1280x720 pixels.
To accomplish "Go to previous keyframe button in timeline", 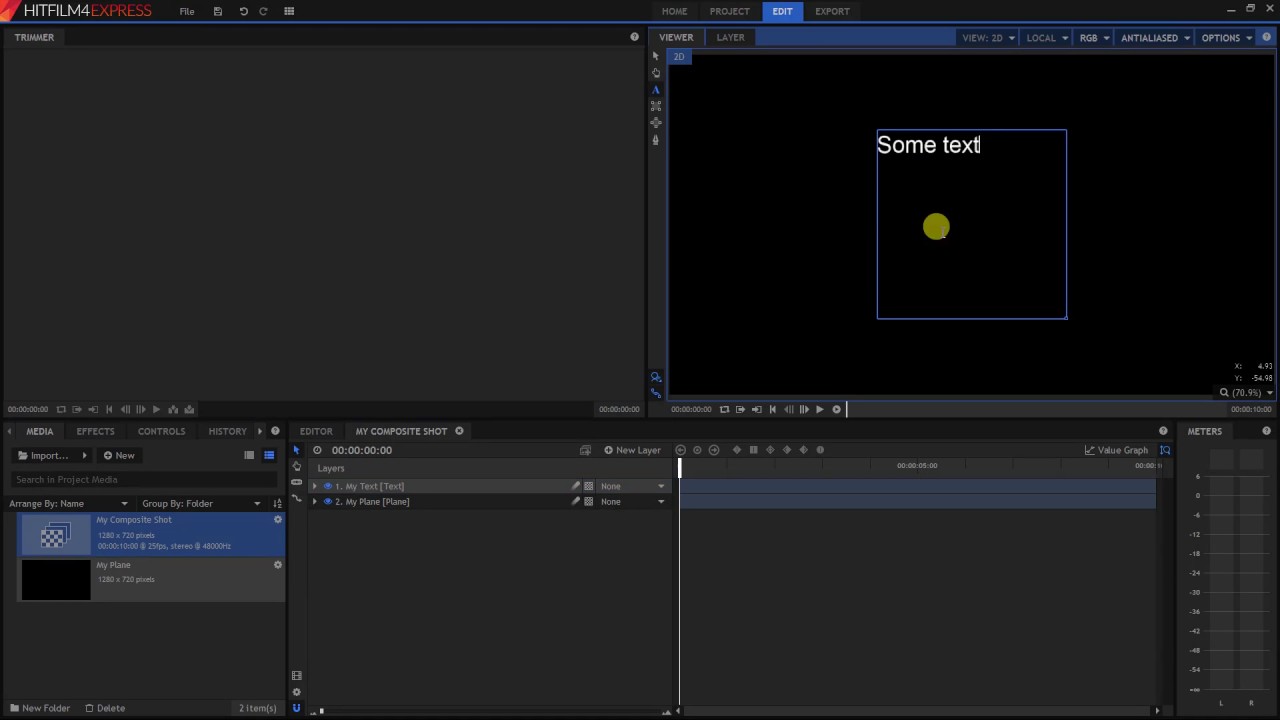I will click(x=681, y=450).
